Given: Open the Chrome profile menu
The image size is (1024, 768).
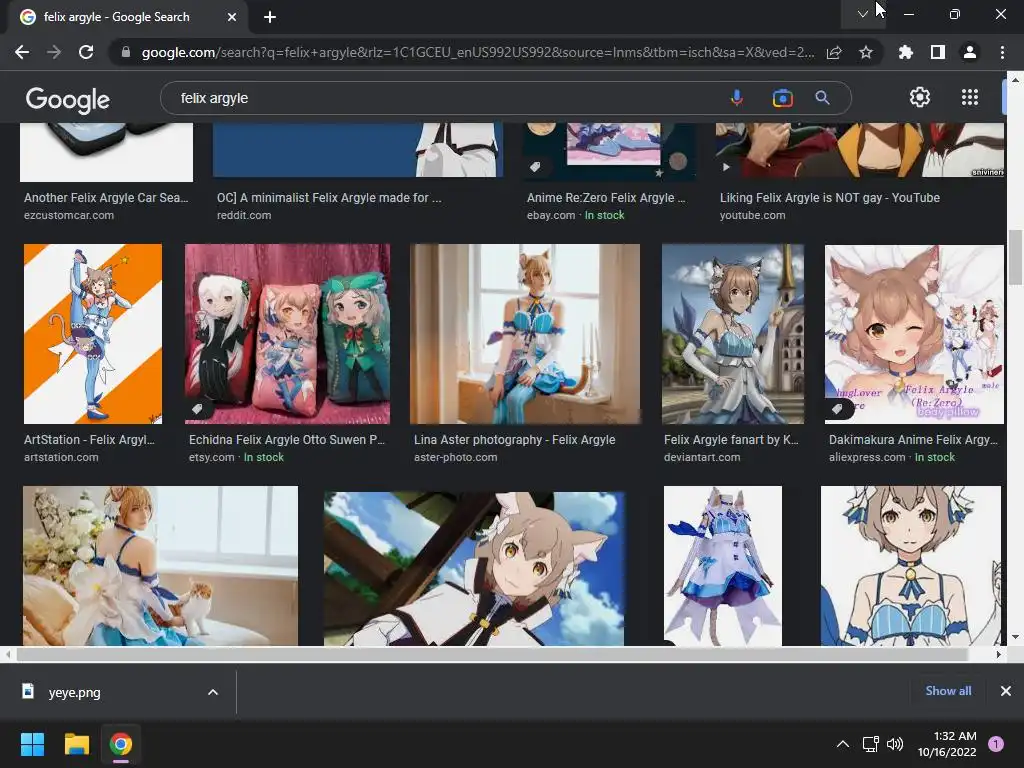Looking at the screenshot, I should pyautogui.click(x=970, y=52).
